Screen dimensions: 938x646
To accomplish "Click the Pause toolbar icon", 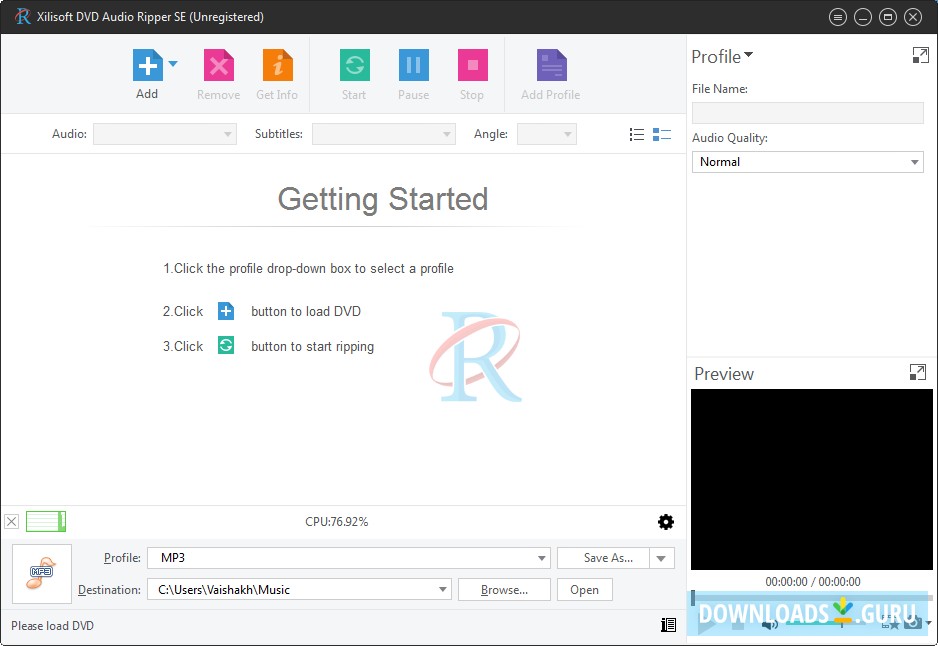I will (413, 65).
